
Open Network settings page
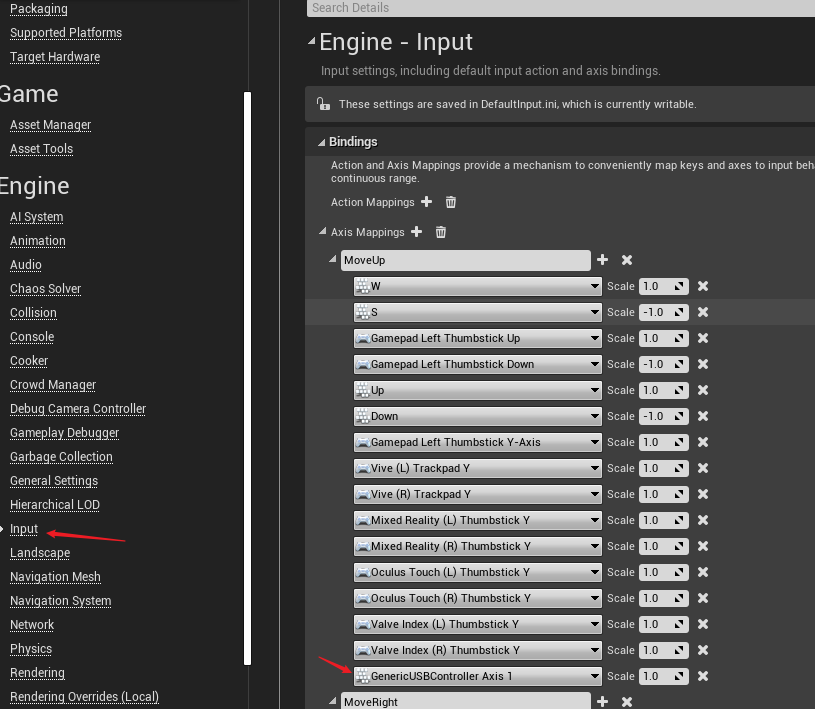[x=32, y=625]
